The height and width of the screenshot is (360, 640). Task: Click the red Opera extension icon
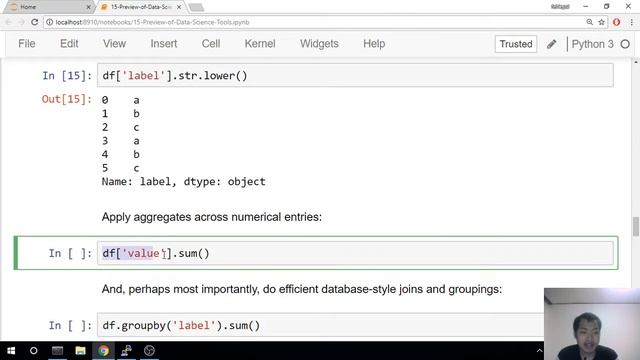pyautogui.click(x=616, y=22)
